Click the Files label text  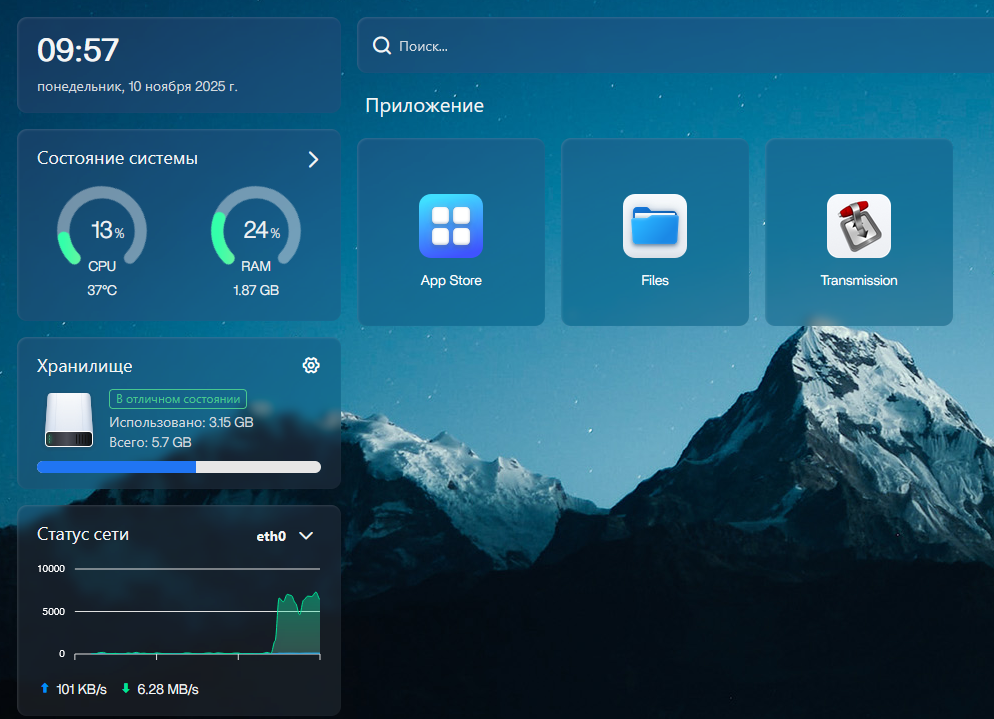click(655, 280)
